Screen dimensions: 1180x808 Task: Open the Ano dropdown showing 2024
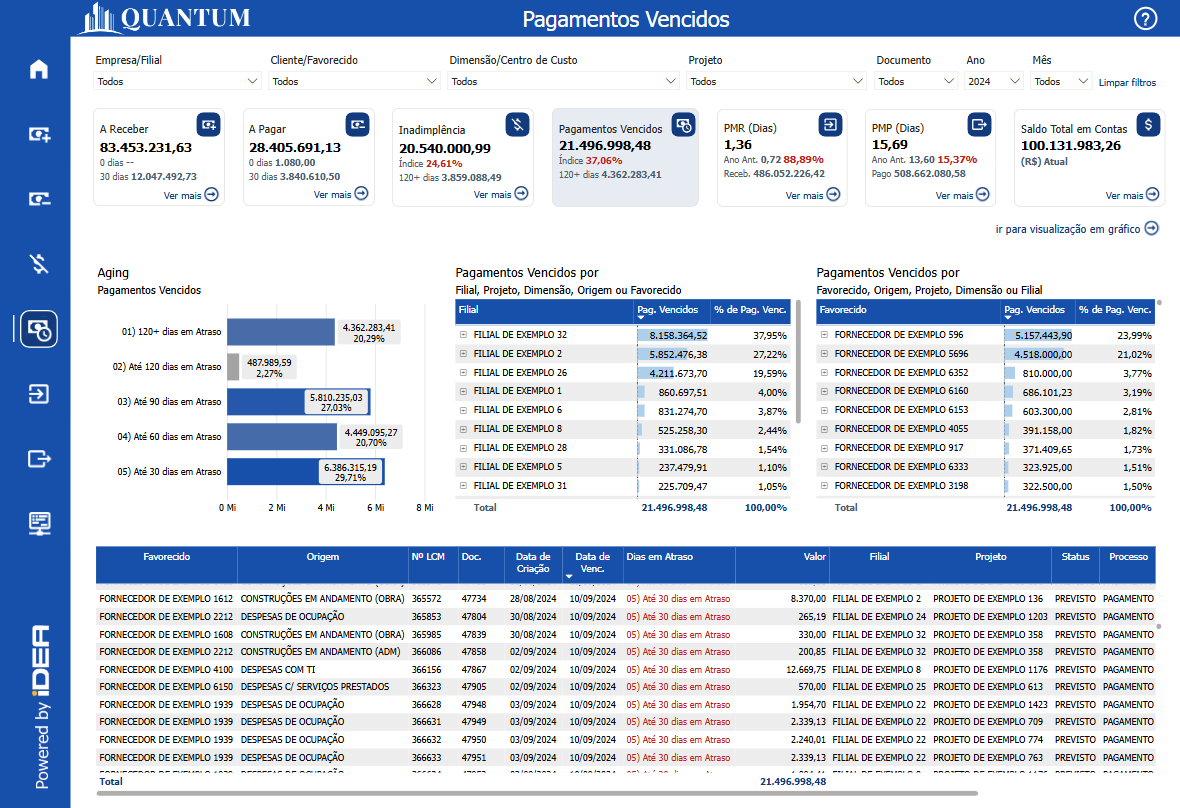pyautogui.click(x=992, y=82)
